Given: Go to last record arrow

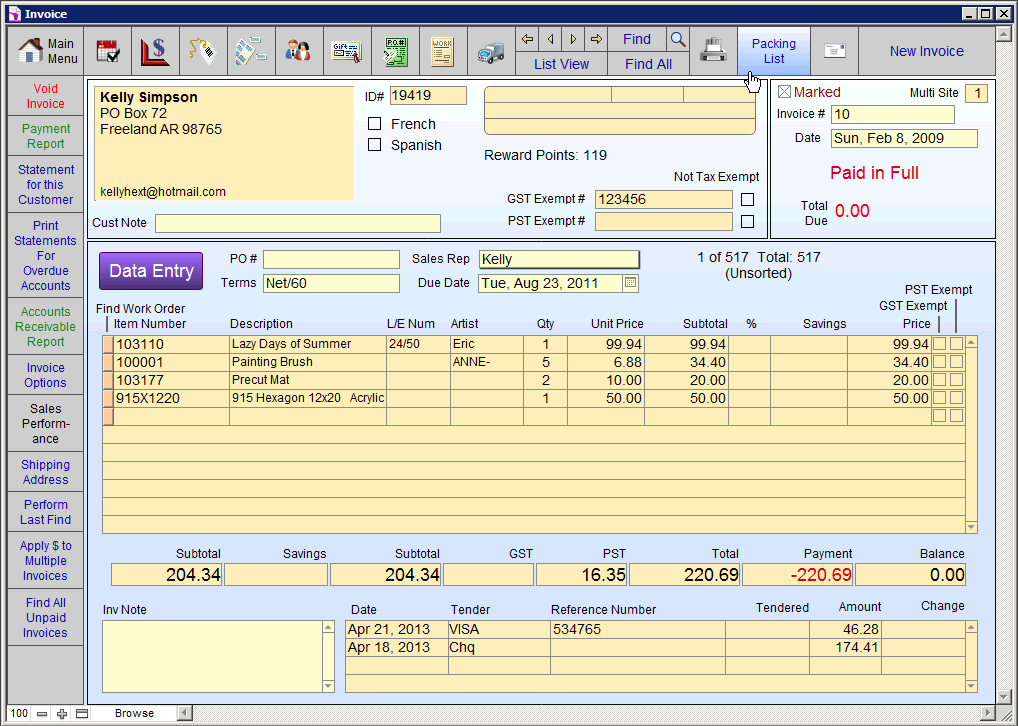Looking at the screenshot, I should click(x=596, y=40).
